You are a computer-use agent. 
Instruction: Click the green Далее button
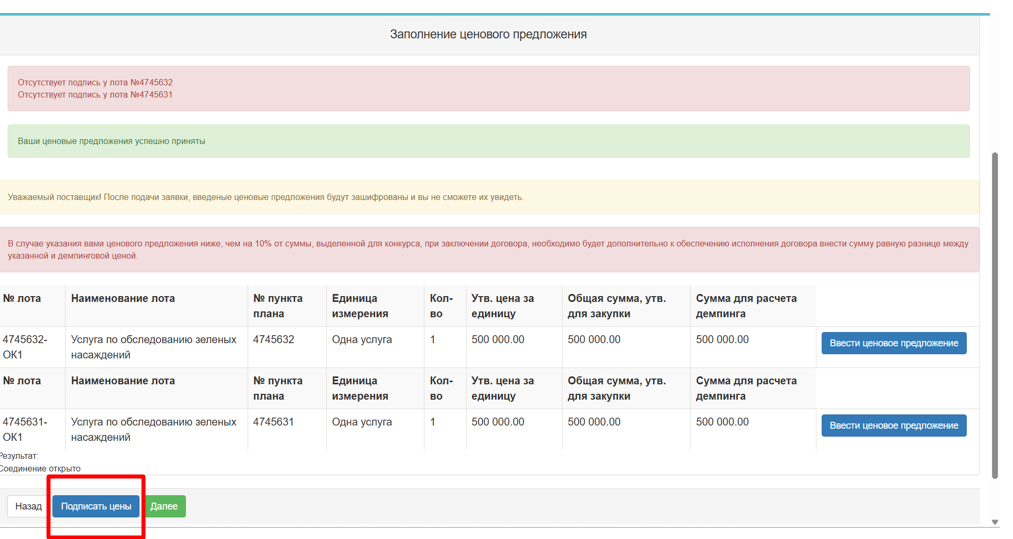click(164, 507)
